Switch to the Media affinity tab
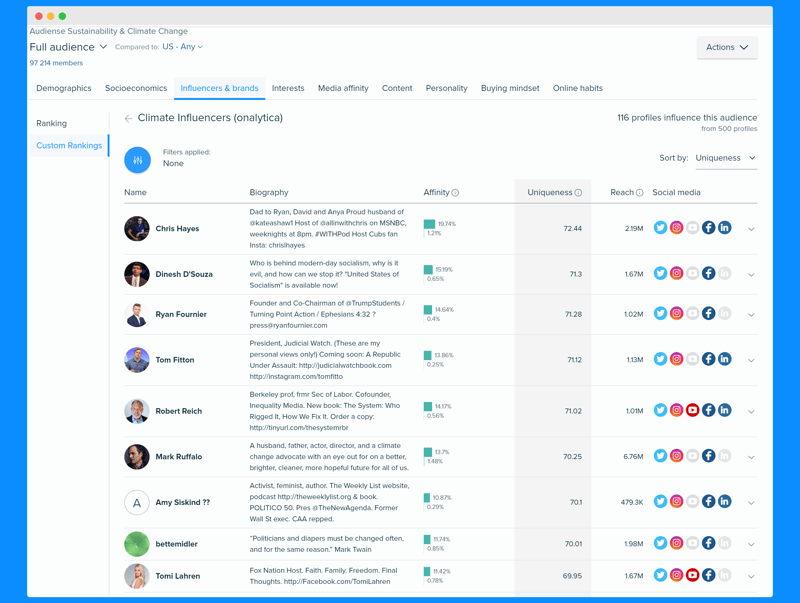The height and width of the screenshot is (603, 800). pyautogui.click(x=343, y=88)
